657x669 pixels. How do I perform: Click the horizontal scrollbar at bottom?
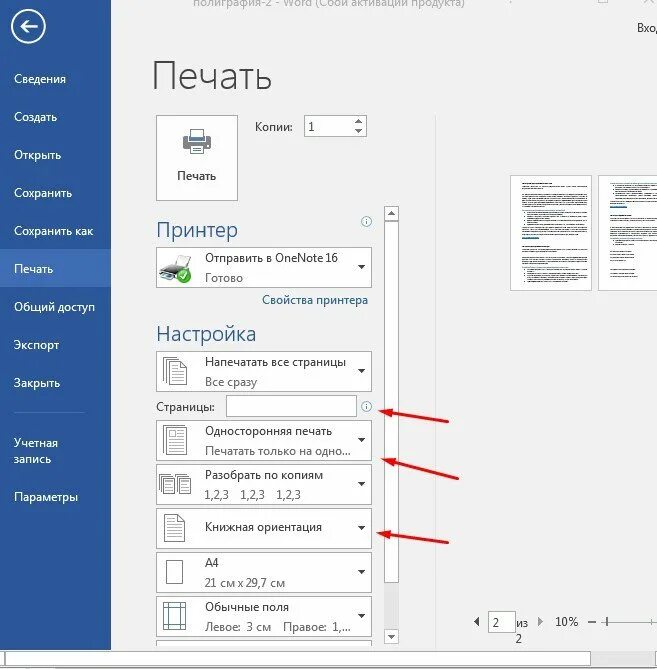[297, 658]
